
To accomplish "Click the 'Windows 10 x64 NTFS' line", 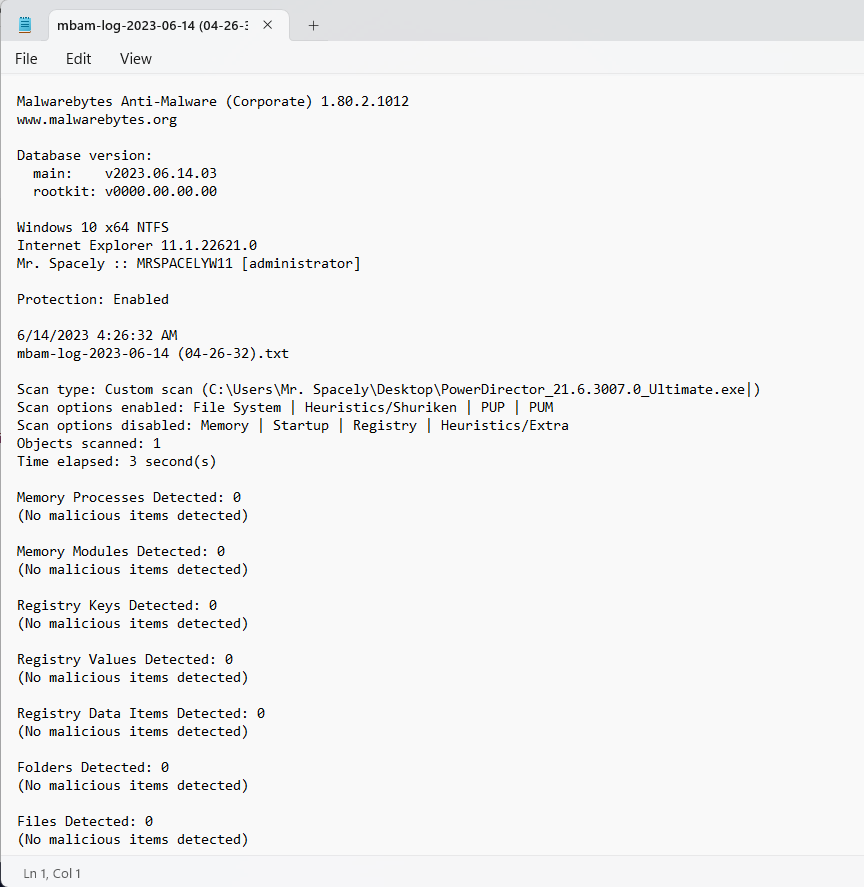I will point(93,227).
